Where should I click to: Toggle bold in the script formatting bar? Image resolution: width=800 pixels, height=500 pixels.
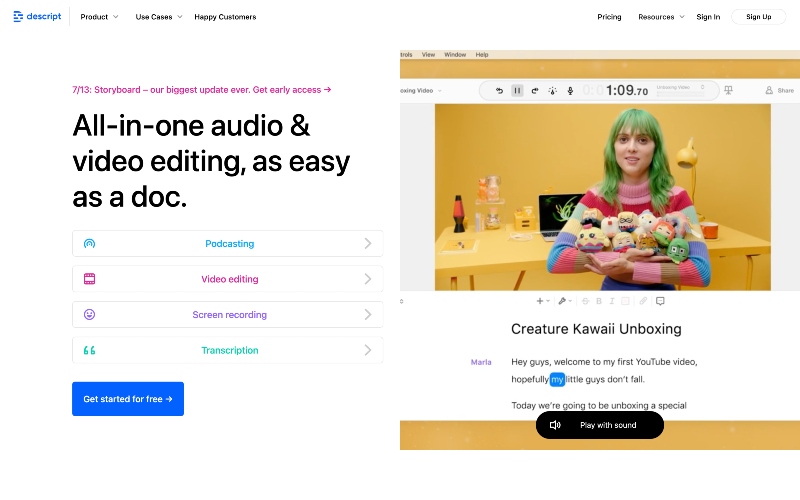click(599, 301)
